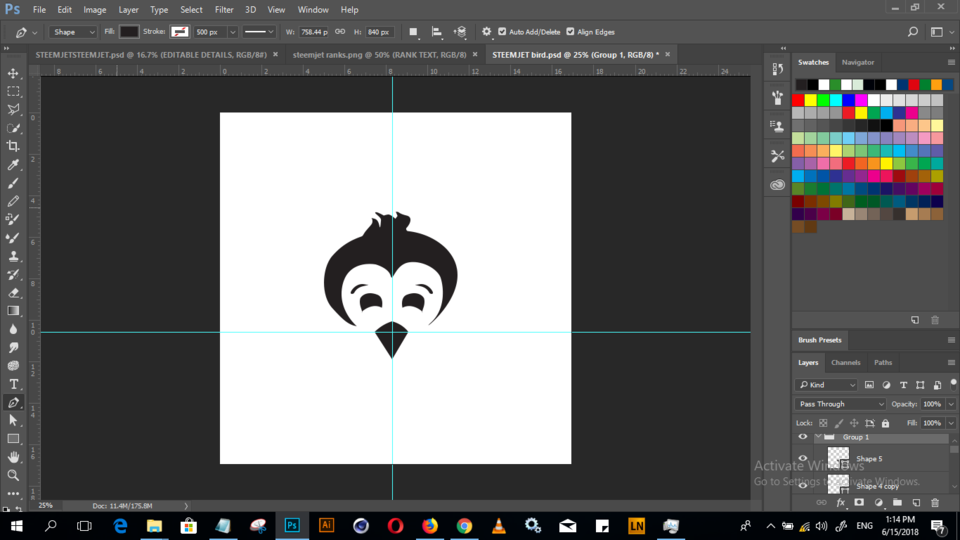Open the Pass Through blend mode dropdown
This screenshot has height=540, width=960.
[840, 404]
